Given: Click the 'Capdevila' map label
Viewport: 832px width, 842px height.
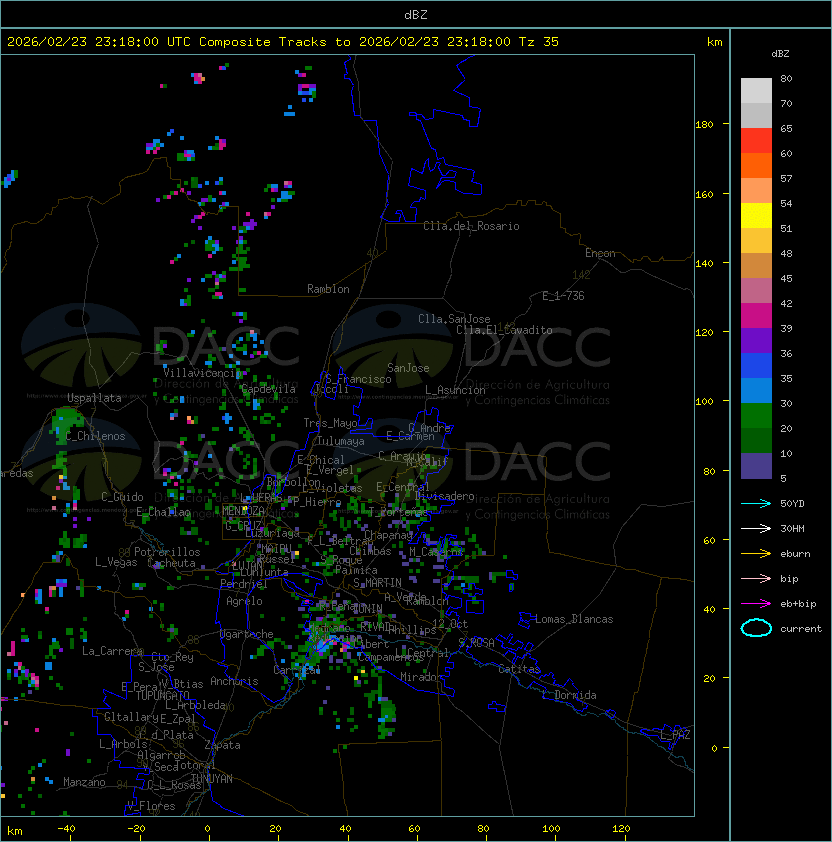Looking at the screenshot, I should (x=269, y=389).
